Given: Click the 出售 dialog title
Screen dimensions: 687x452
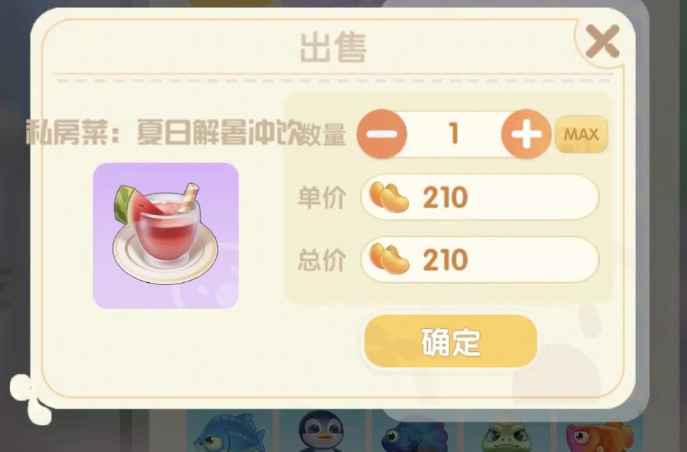Looking at the screenshot, I should [x=333, y=48].
